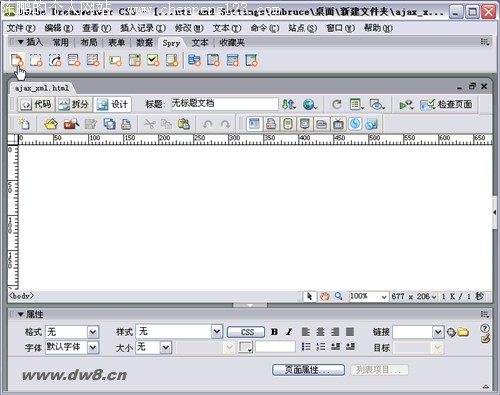The image size is (500, 395).
Task: Open the 链接 link dropdown arrow
Action: pos(438,332)
